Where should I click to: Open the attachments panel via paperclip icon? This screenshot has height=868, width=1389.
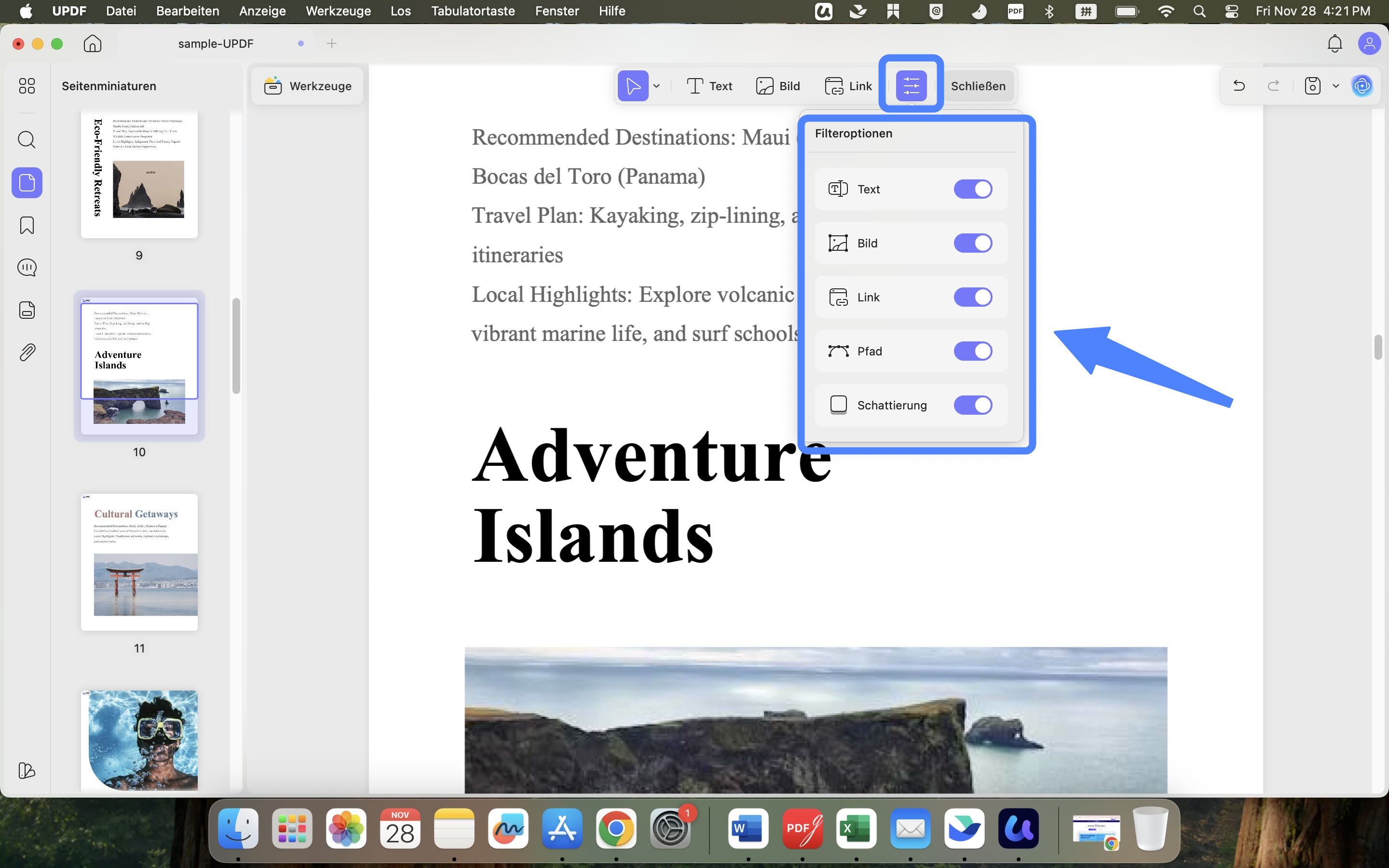(27, 352)
